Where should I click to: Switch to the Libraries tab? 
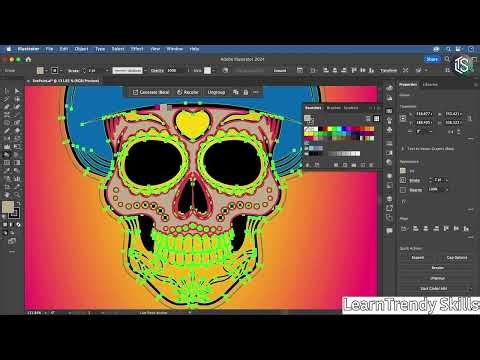click(x=430, y=85)
